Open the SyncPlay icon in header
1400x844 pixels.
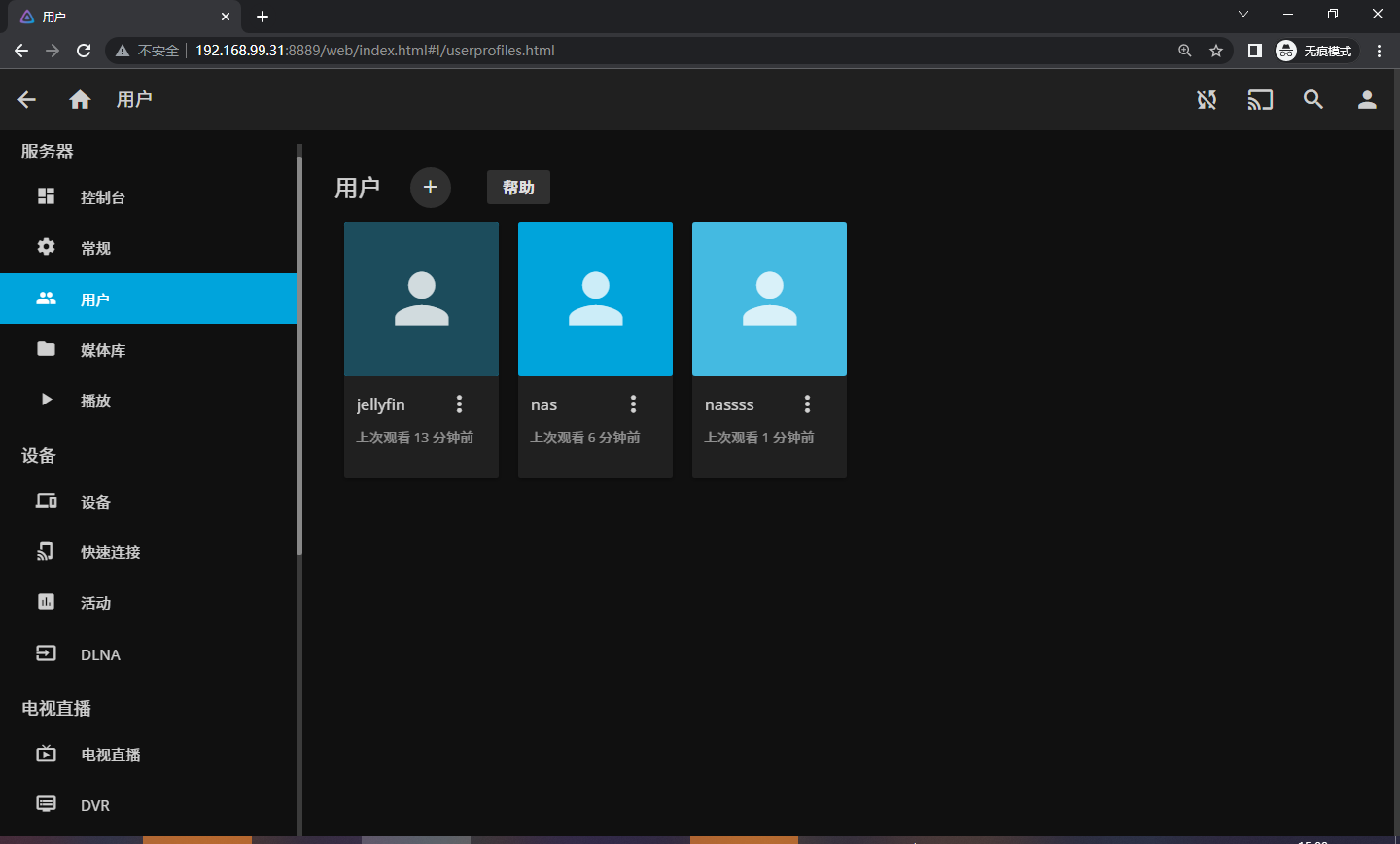1207,99
